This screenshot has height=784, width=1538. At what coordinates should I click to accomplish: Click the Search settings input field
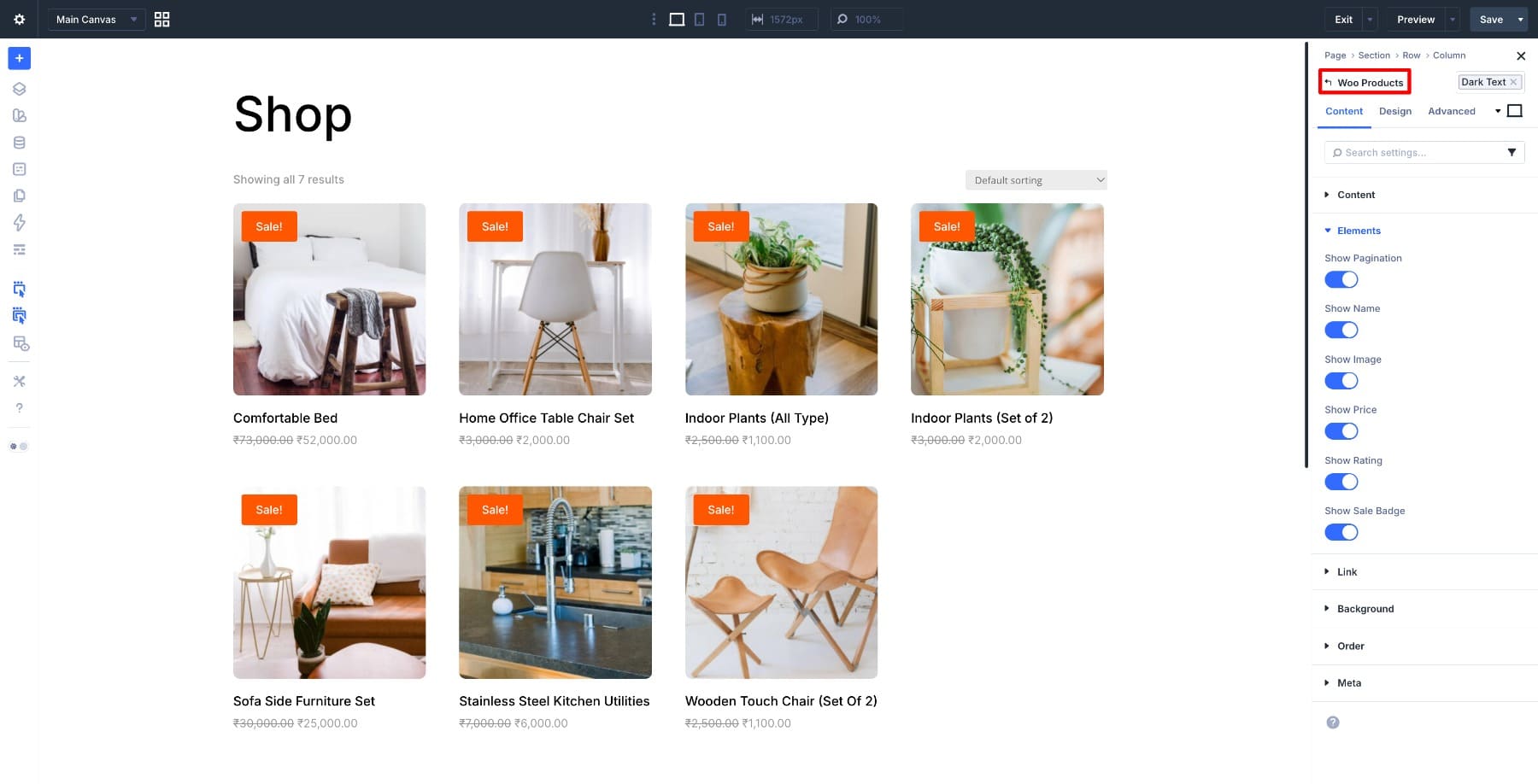pos(1414,152)
